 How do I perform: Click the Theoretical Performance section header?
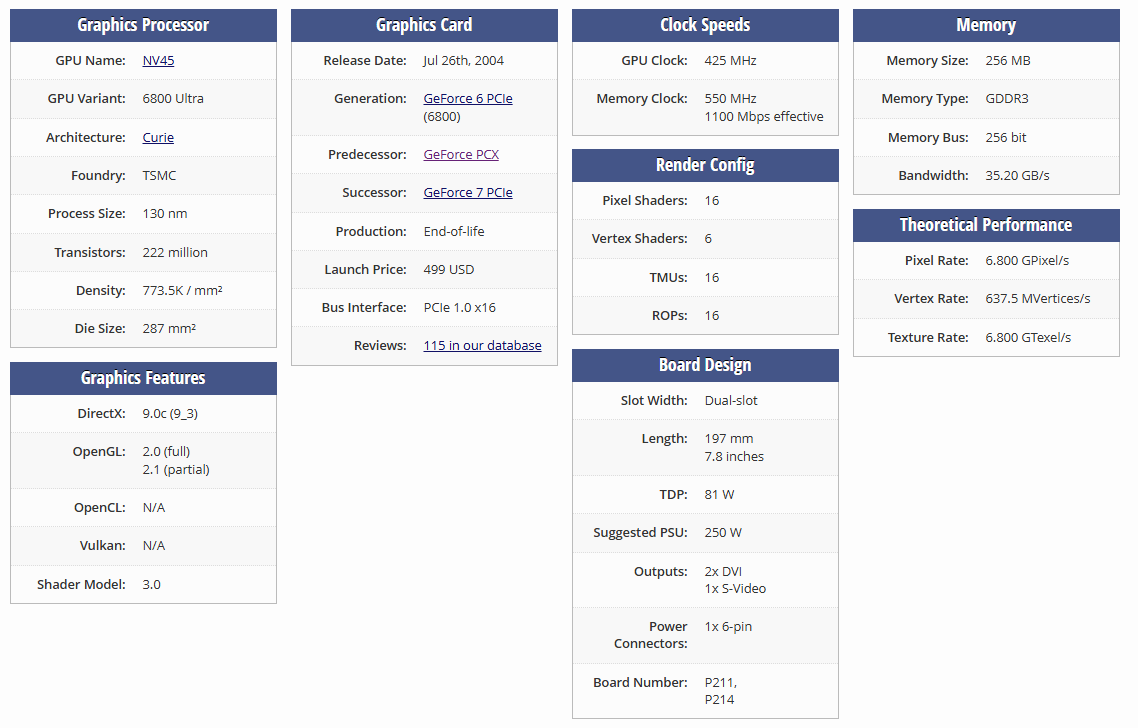tap(986, 226)
